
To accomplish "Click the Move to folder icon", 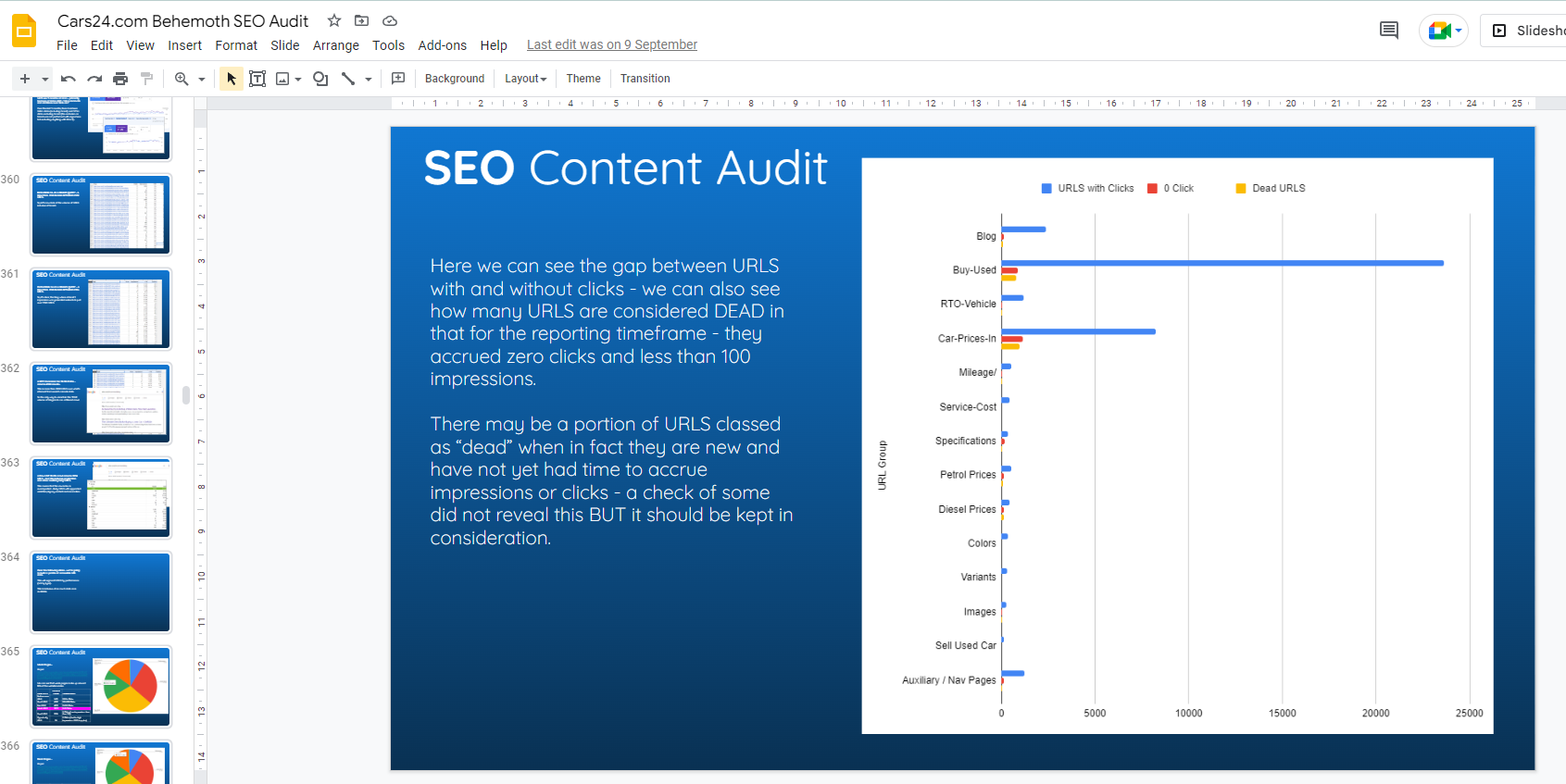I will (x=362, y=20).
